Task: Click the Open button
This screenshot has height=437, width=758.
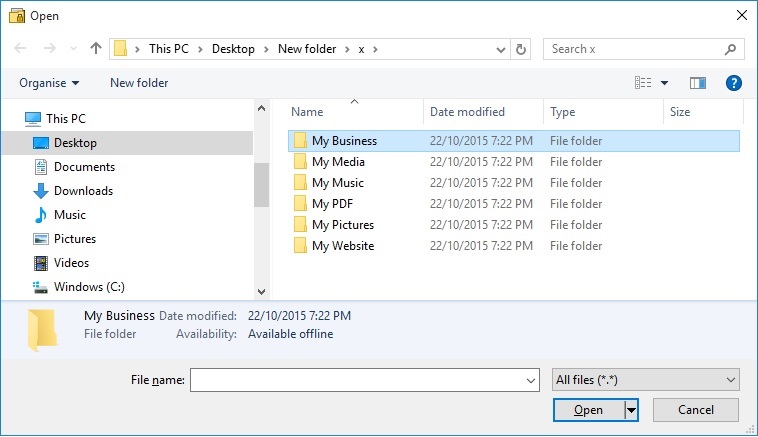Action: [589, 410]
